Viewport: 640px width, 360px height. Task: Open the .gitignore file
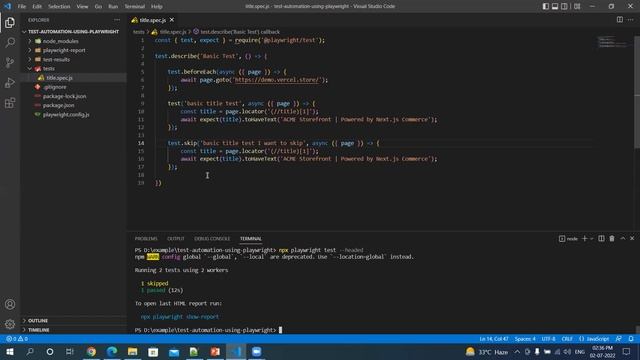[55, 87]
